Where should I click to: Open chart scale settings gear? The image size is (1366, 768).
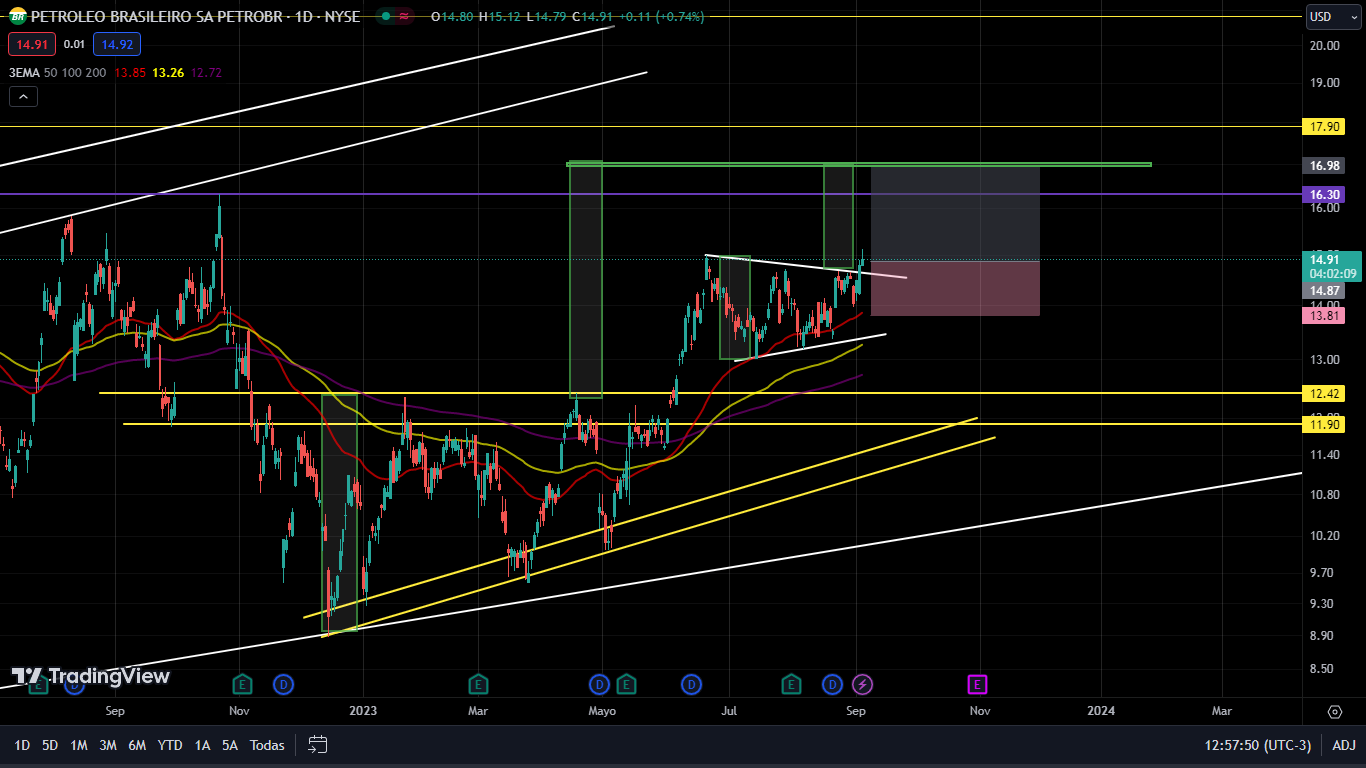1335,711
